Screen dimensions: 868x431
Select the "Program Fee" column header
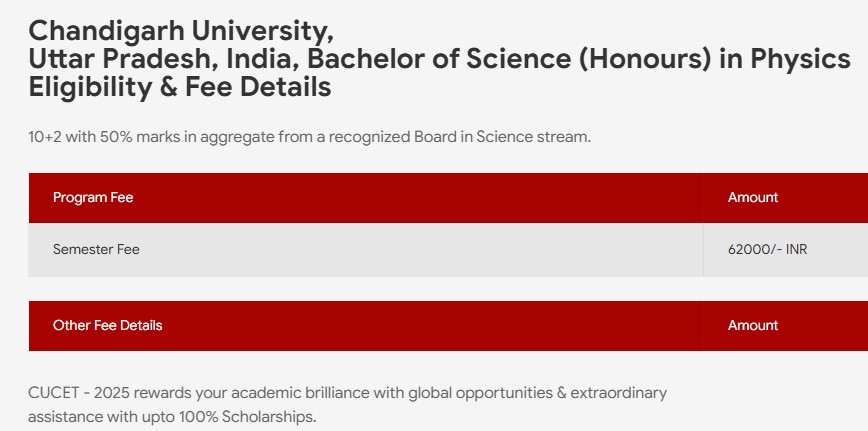tap(93, 198)
